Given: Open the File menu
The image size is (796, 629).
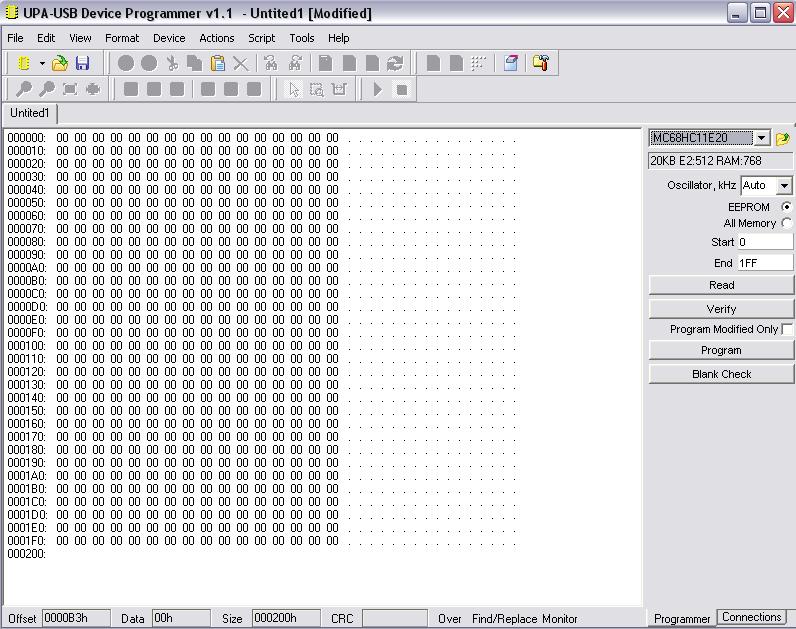Looking at the screenshot, I should tap(15, 38).
